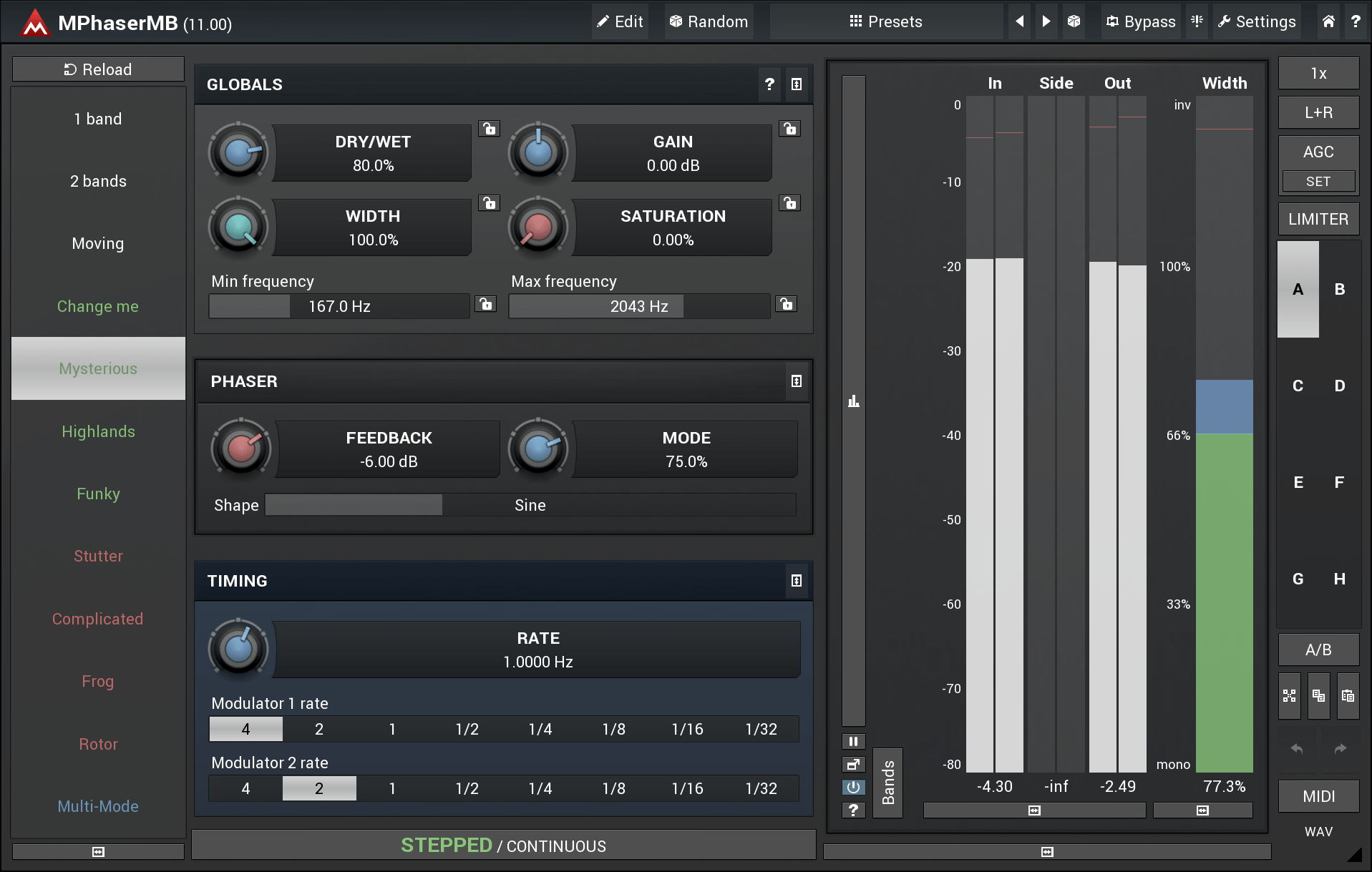The image size is (1372, 872).
Task: Open the Bands meter tab
Action: [x=888, y=783]
